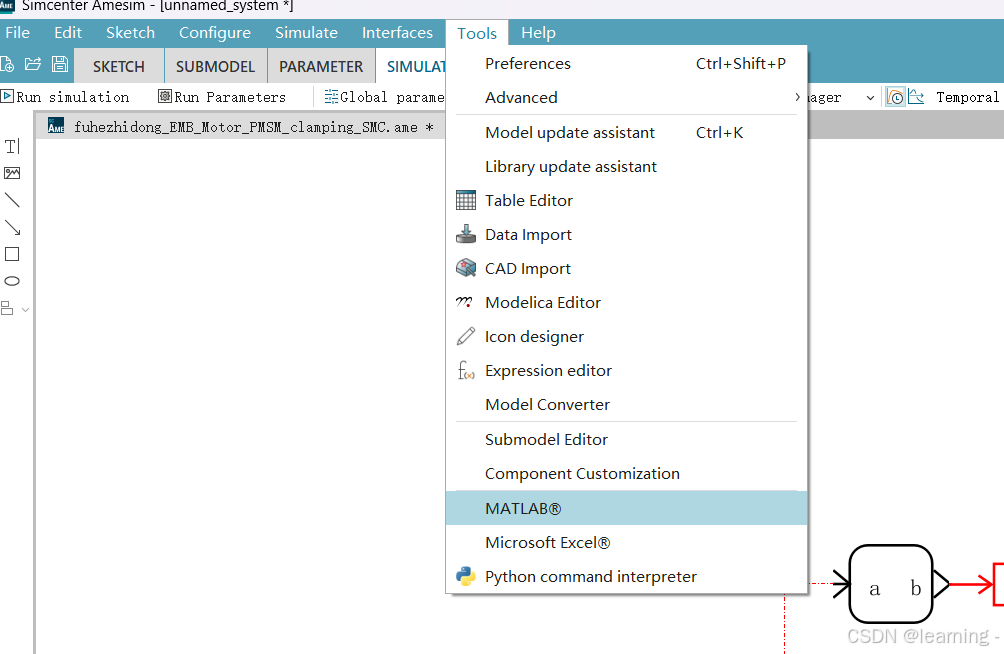Open the Simulate menu
The image size is (1004, 654).
coord(306,33)
